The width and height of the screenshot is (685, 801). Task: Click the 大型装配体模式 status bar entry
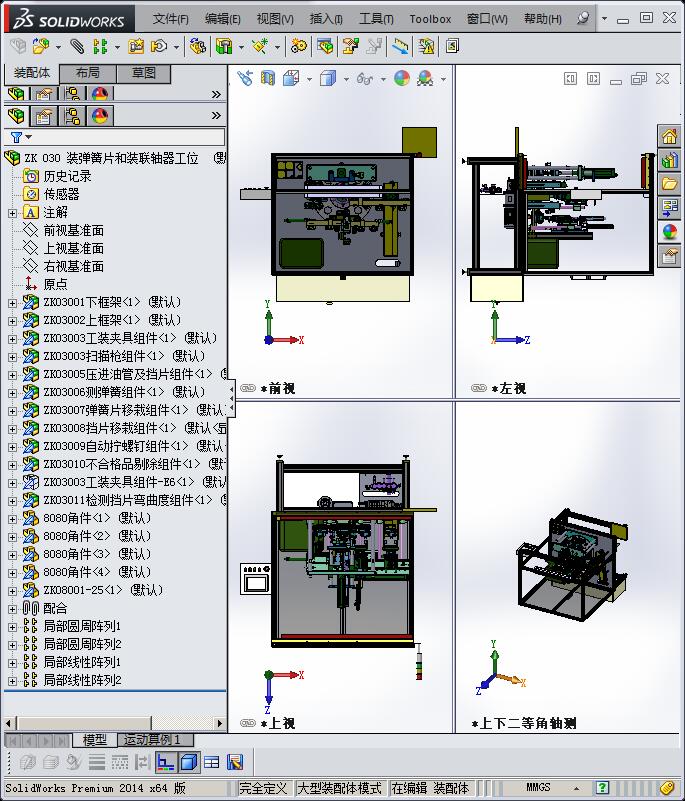(x=339, y=788)
